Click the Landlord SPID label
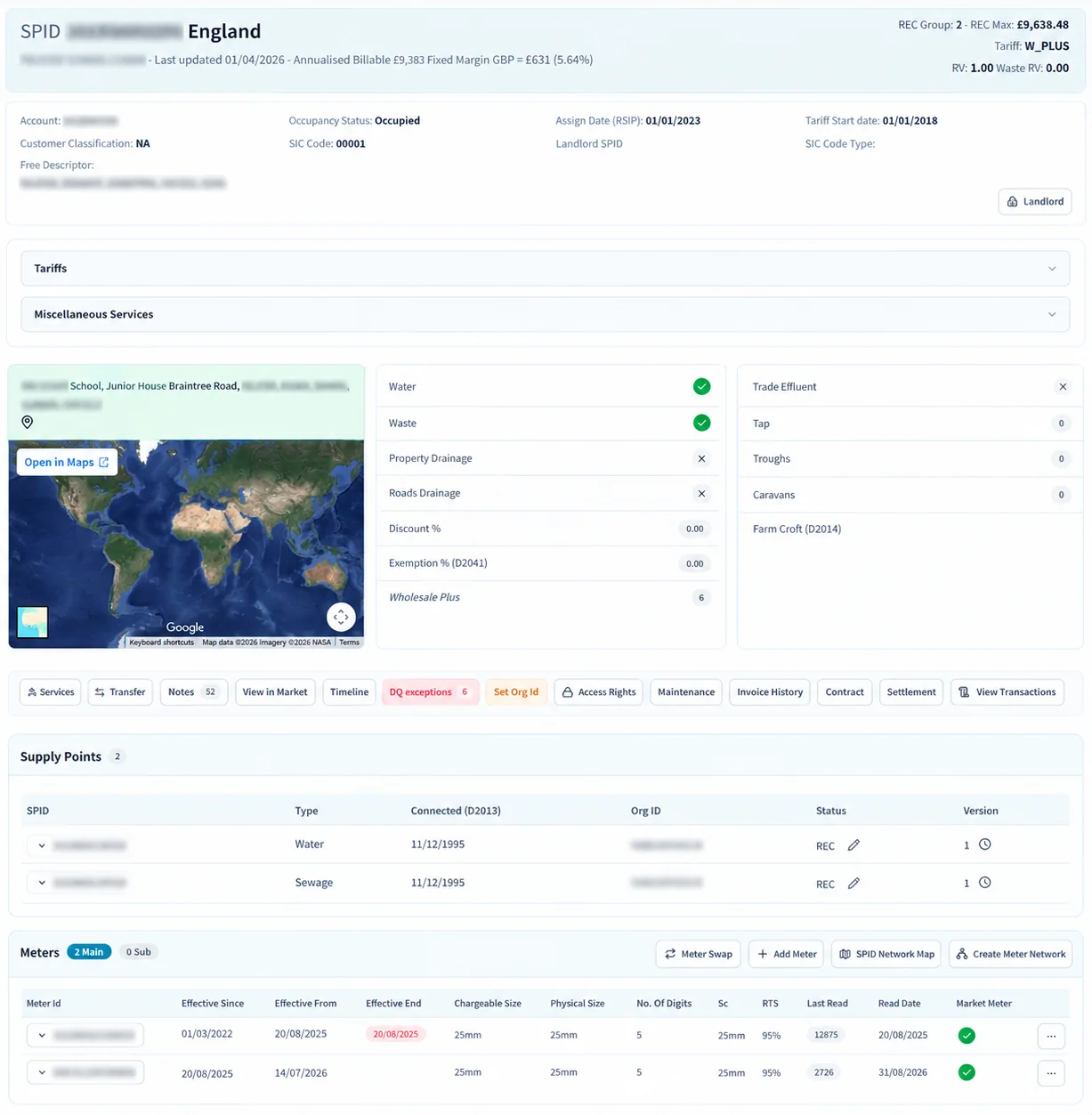Viewport: 1092px width, 1115px height. click(x=589, y=143)
